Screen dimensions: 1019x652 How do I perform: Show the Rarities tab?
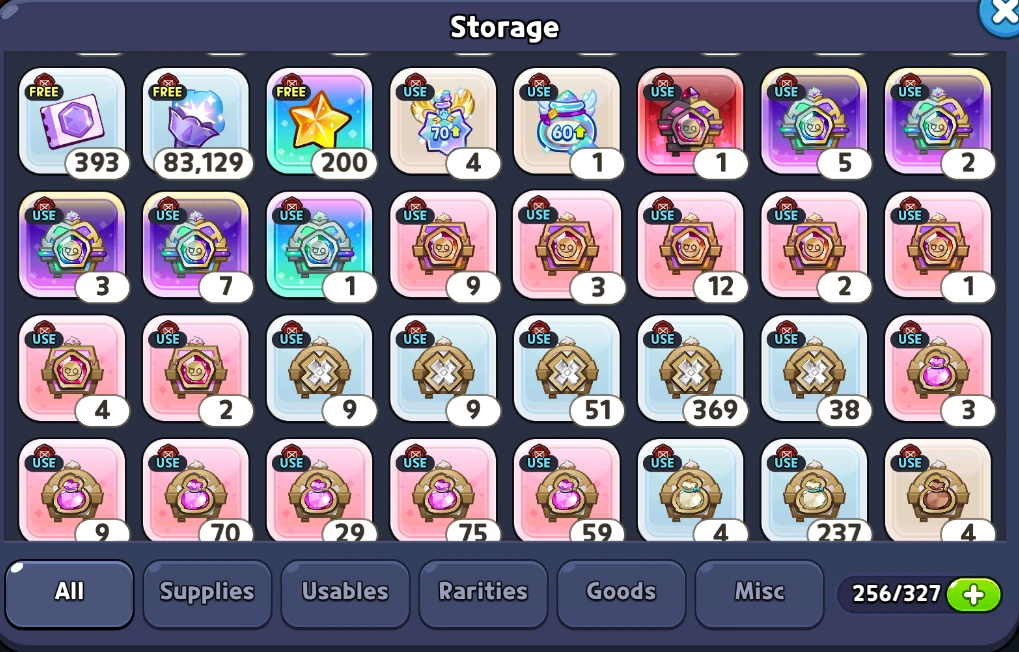click(483, 593)
